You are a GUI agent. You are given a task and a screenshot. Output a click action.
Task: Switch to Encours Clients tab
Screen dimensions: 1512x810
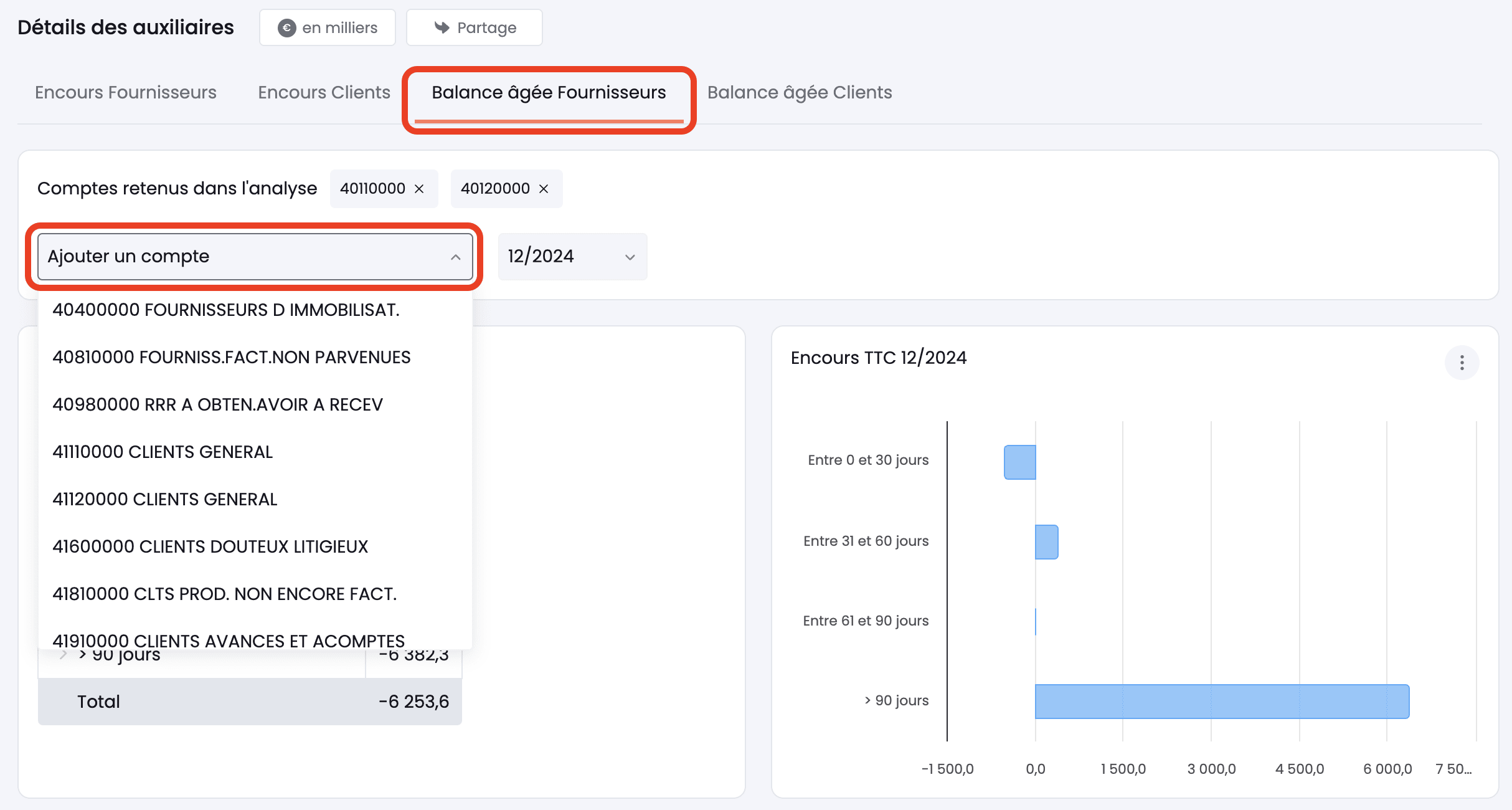pyautogui.click(x=324, y=92)
